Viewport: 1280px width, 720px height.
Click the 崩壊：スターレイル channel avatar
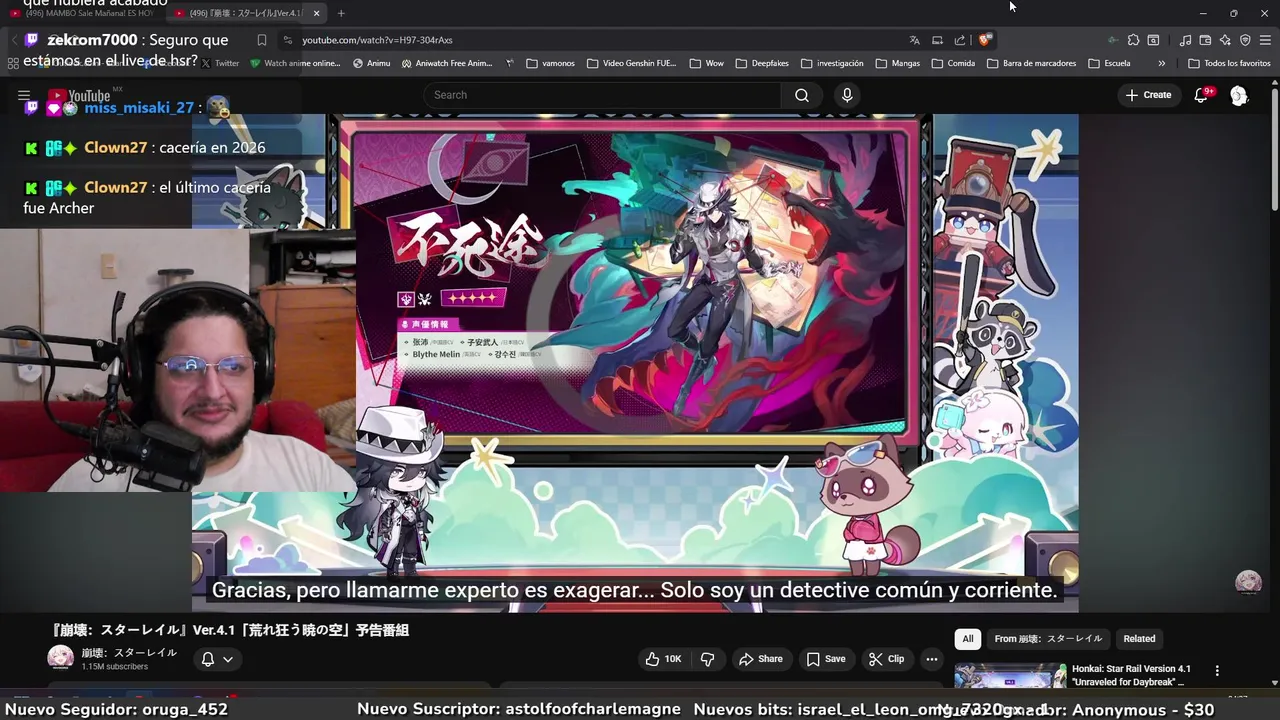point(61,658)
